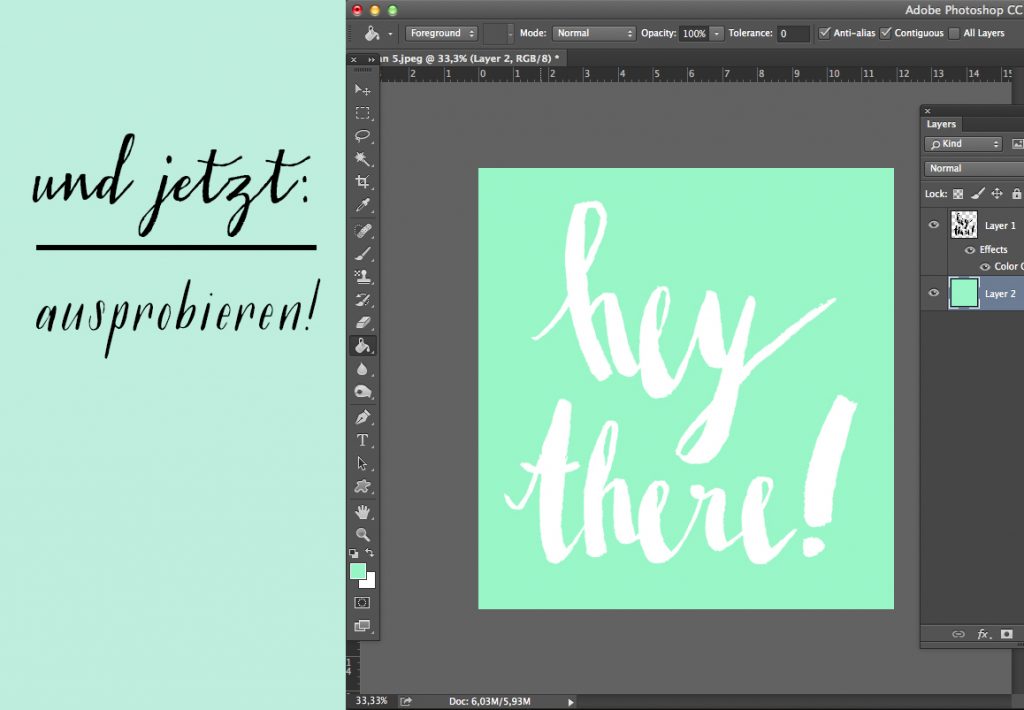
Task: Disable the Contiguous checkbox
Action: [x=886, y=33]
